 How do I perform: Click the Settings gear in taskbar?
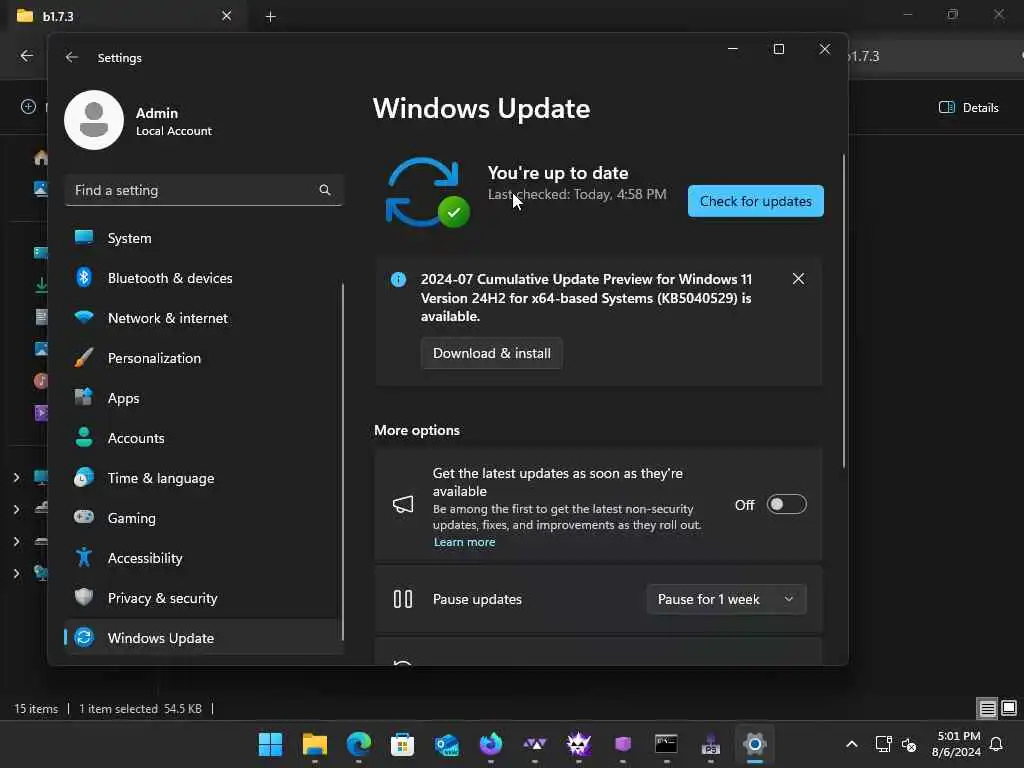(754, 744)
